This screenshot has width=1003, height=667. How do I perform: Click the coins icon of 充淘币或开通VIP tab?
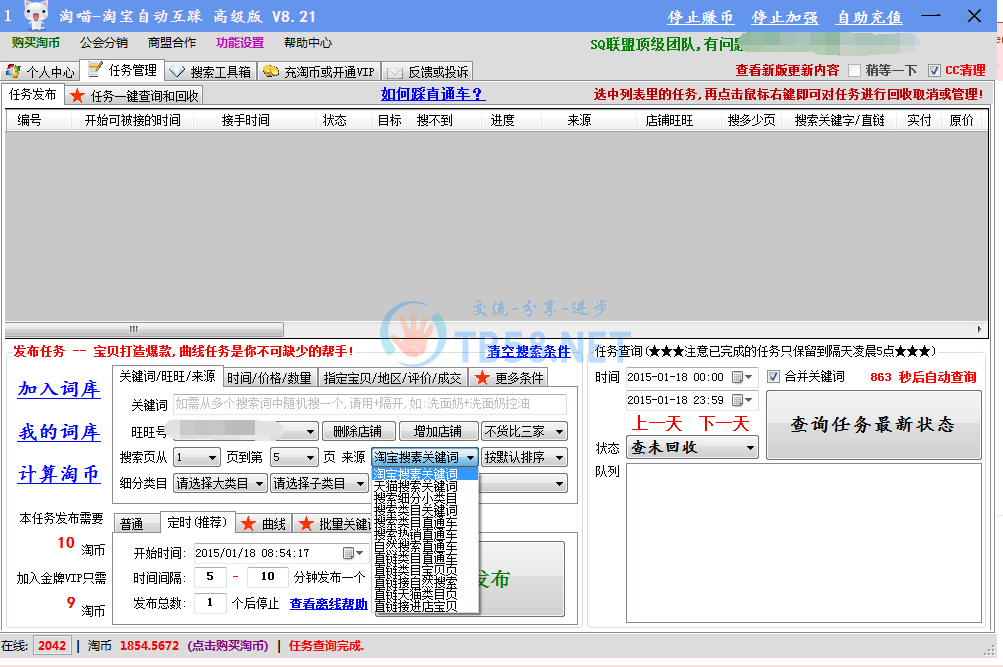(x=271, y=72)
